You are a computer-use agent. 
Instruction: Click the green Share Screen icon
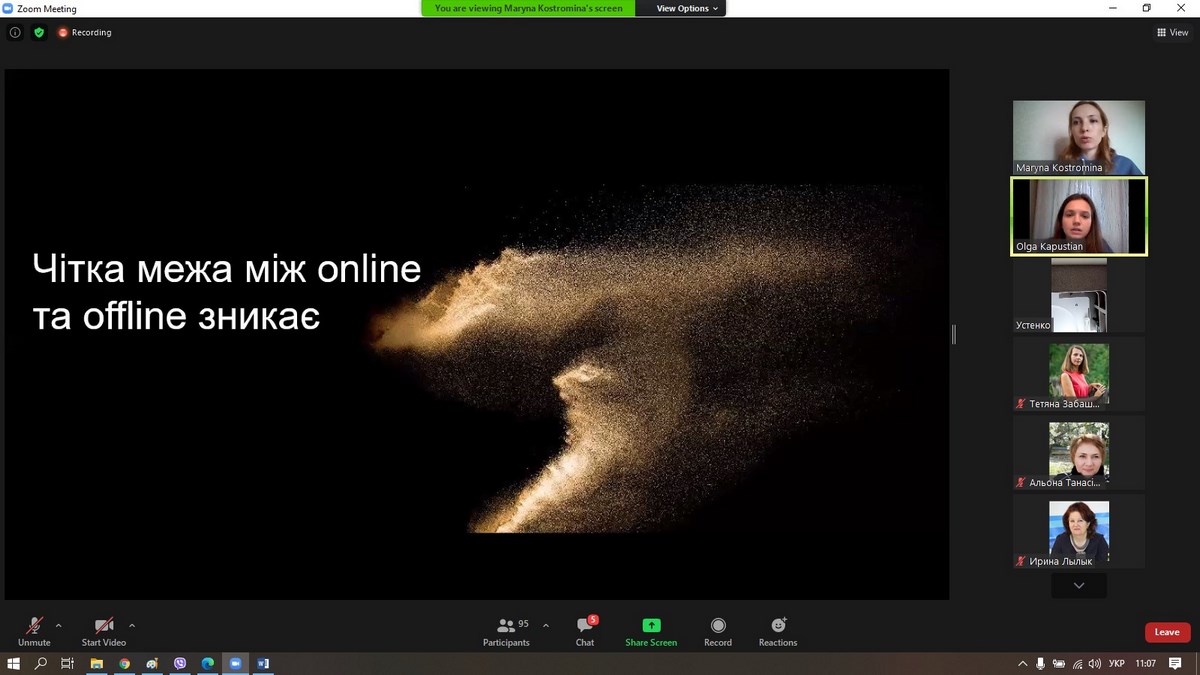click(x=651, y=626)
